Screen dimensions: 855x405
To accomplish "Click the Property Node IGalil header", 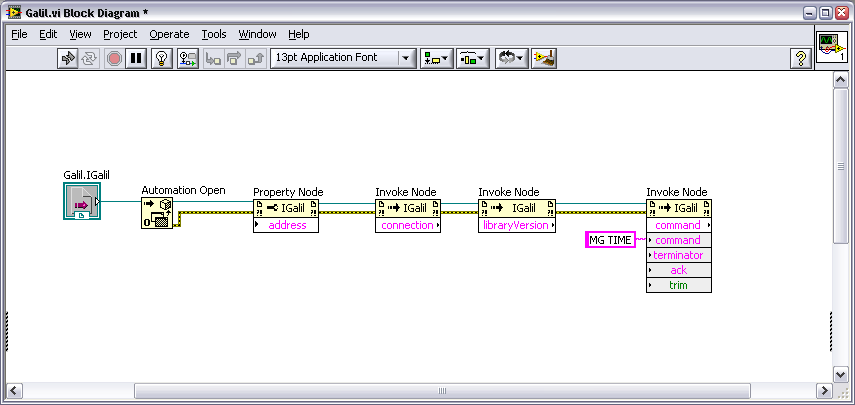I will pos(286,208).
